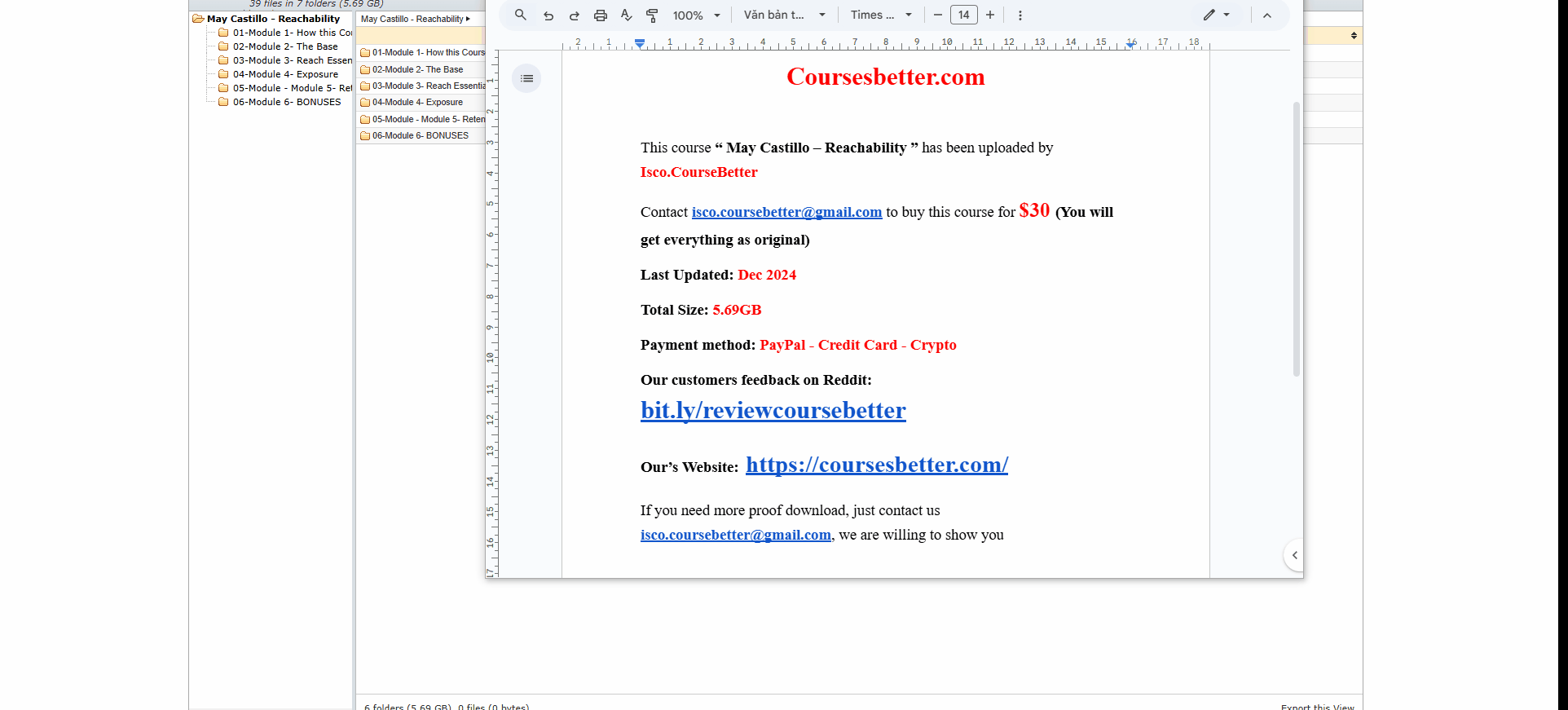Click the font size field
The image size is (1568, 710).
(x=964, y=15)
